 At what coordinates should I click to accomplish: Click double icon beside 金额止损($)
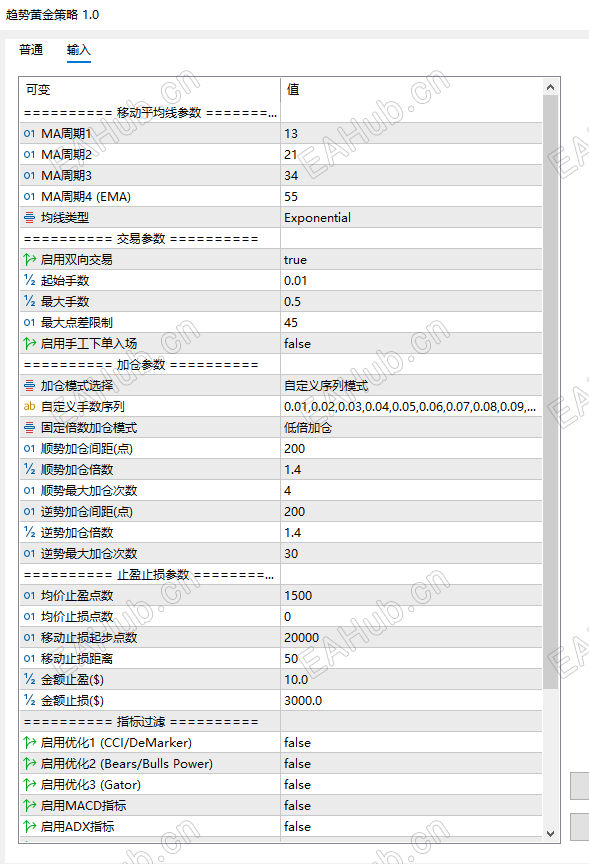pyautogui.click(x=29, y=700)
